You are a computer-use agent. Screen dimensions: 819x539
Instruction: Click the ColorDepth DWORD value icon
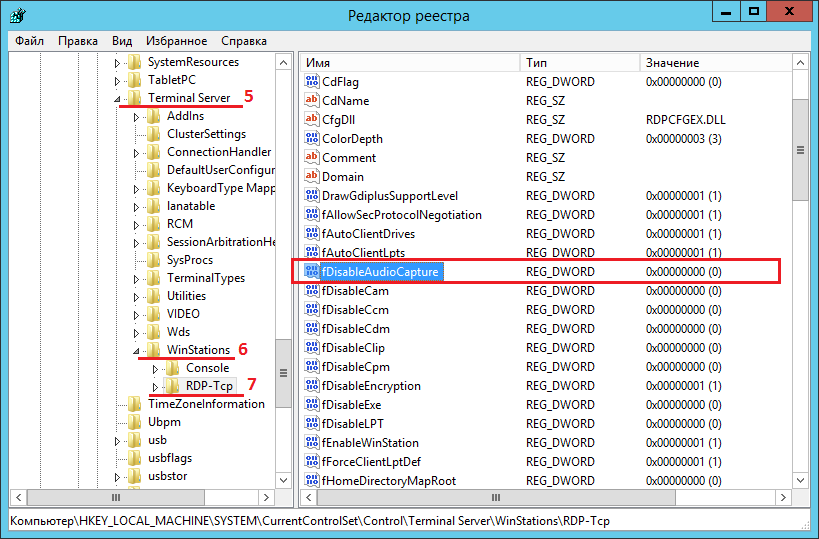pyautogui.click(x=311, y=139)
